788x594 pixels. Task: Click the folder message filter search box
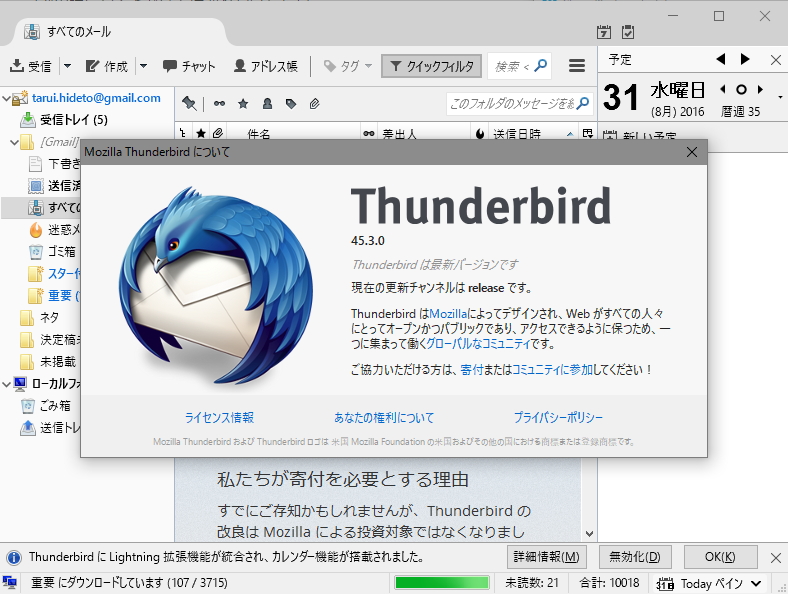coord(519,104)
